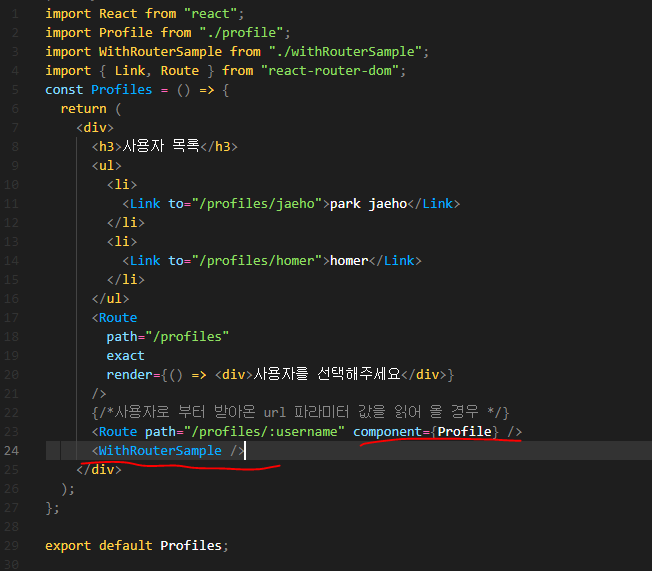Image resolution: width=652 pixels, height=571 pixels.
Task: Click the component={Profile} attribute
Action: 425,432
